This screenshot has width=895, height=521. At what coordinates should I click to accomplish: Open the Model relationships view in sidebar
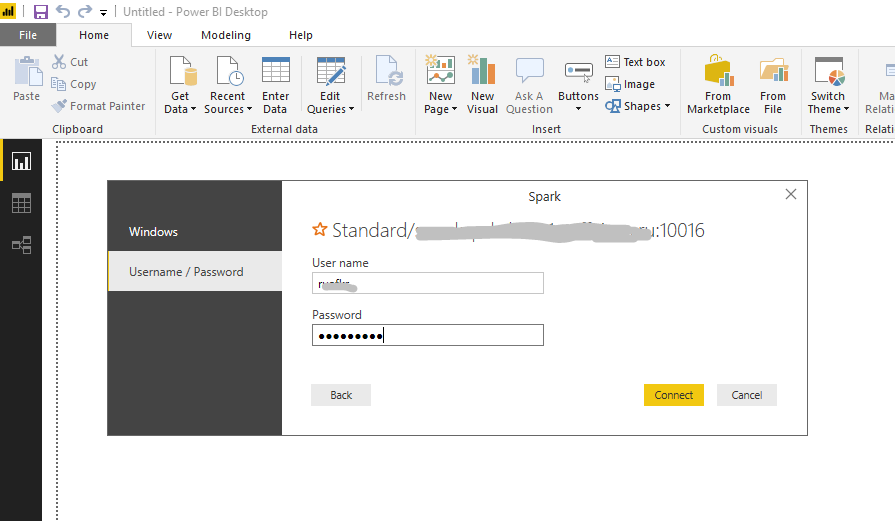[x=21, y=245]
